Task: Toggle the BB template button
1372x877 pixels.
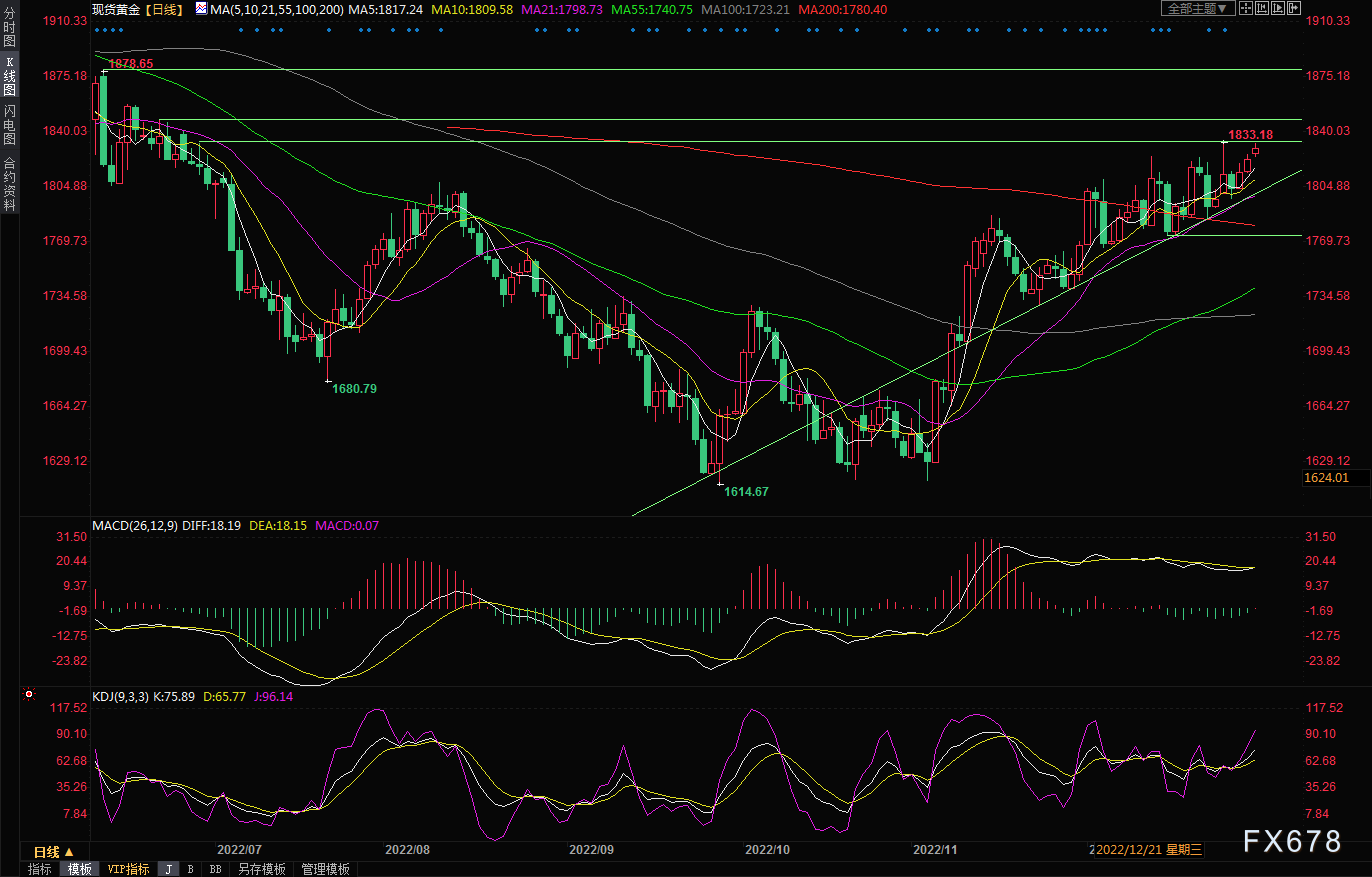Action: point(215,869)
